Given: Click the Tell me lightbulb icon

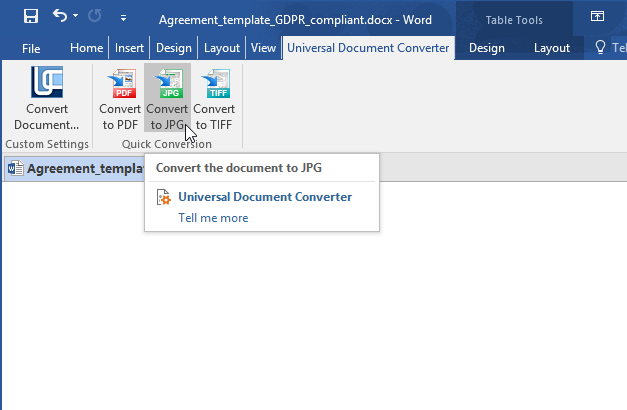Looking at the screenshot, I should 600,47.
